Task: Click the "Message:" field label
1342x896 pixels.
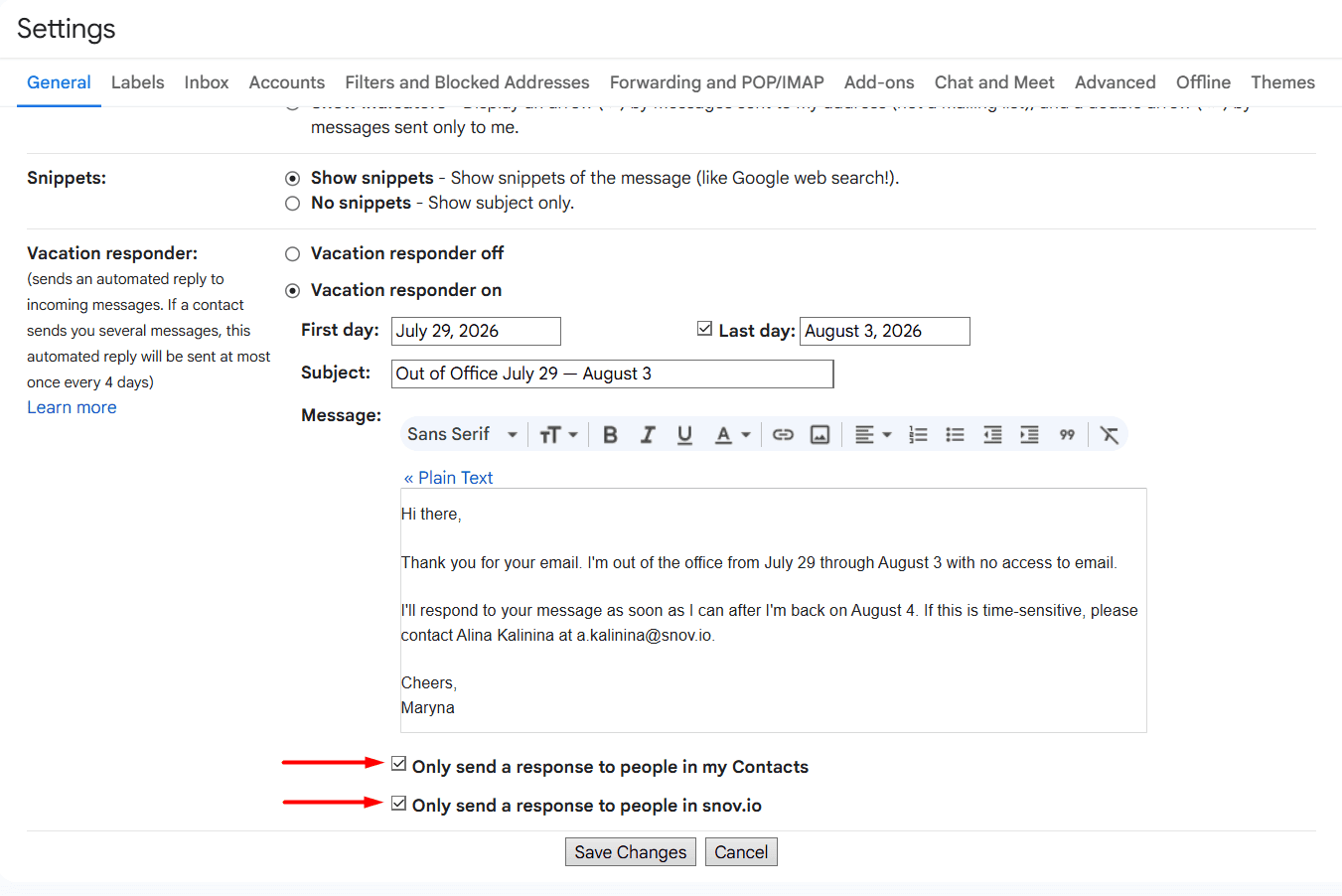Action: tap(341, 415)
